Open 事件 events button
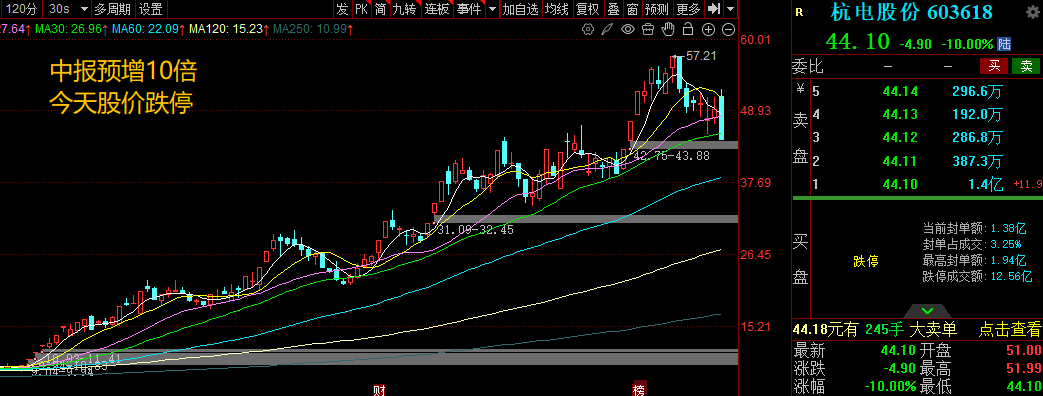The width and height of the screenshot is (1043, 396). click(470, 9)
